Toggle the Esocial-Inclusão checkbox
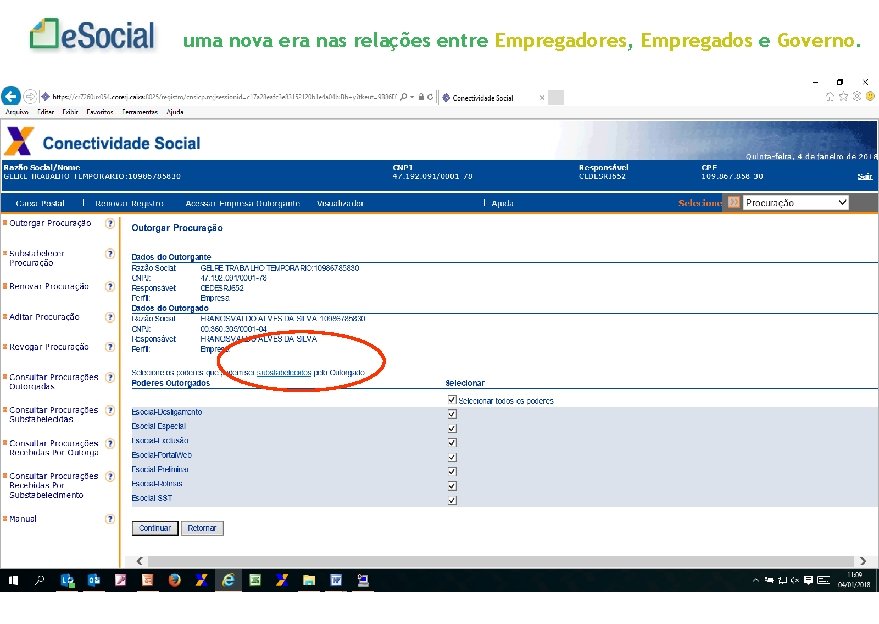 point(452,443)
